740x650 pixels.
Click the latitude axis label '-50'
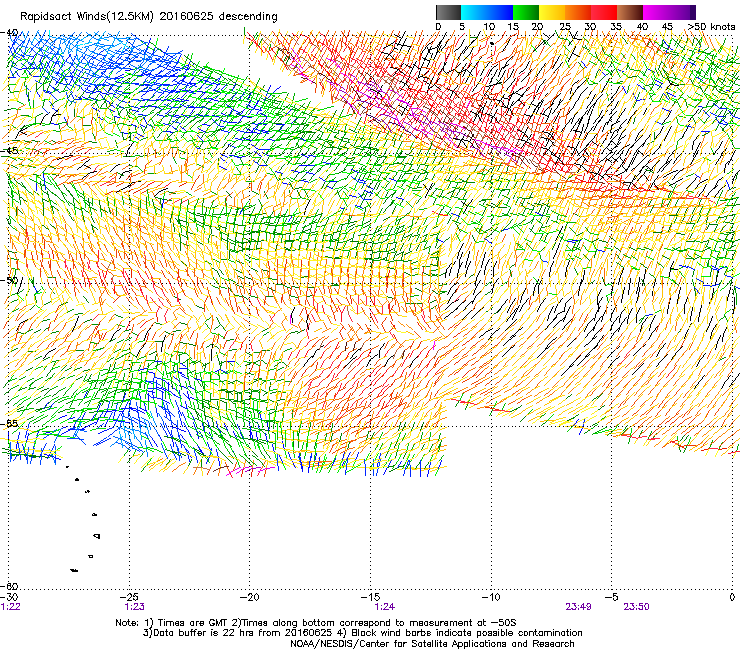9,280
